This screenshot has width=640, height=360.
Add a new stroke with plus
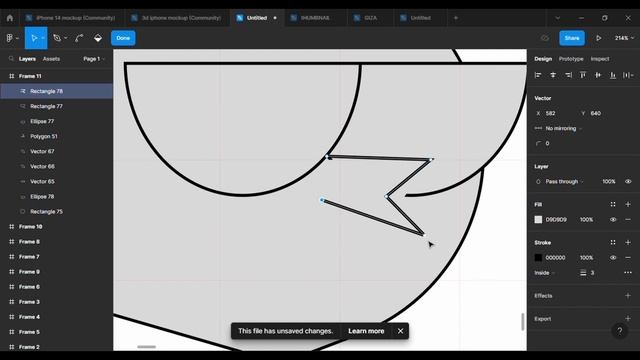point(628,242)
